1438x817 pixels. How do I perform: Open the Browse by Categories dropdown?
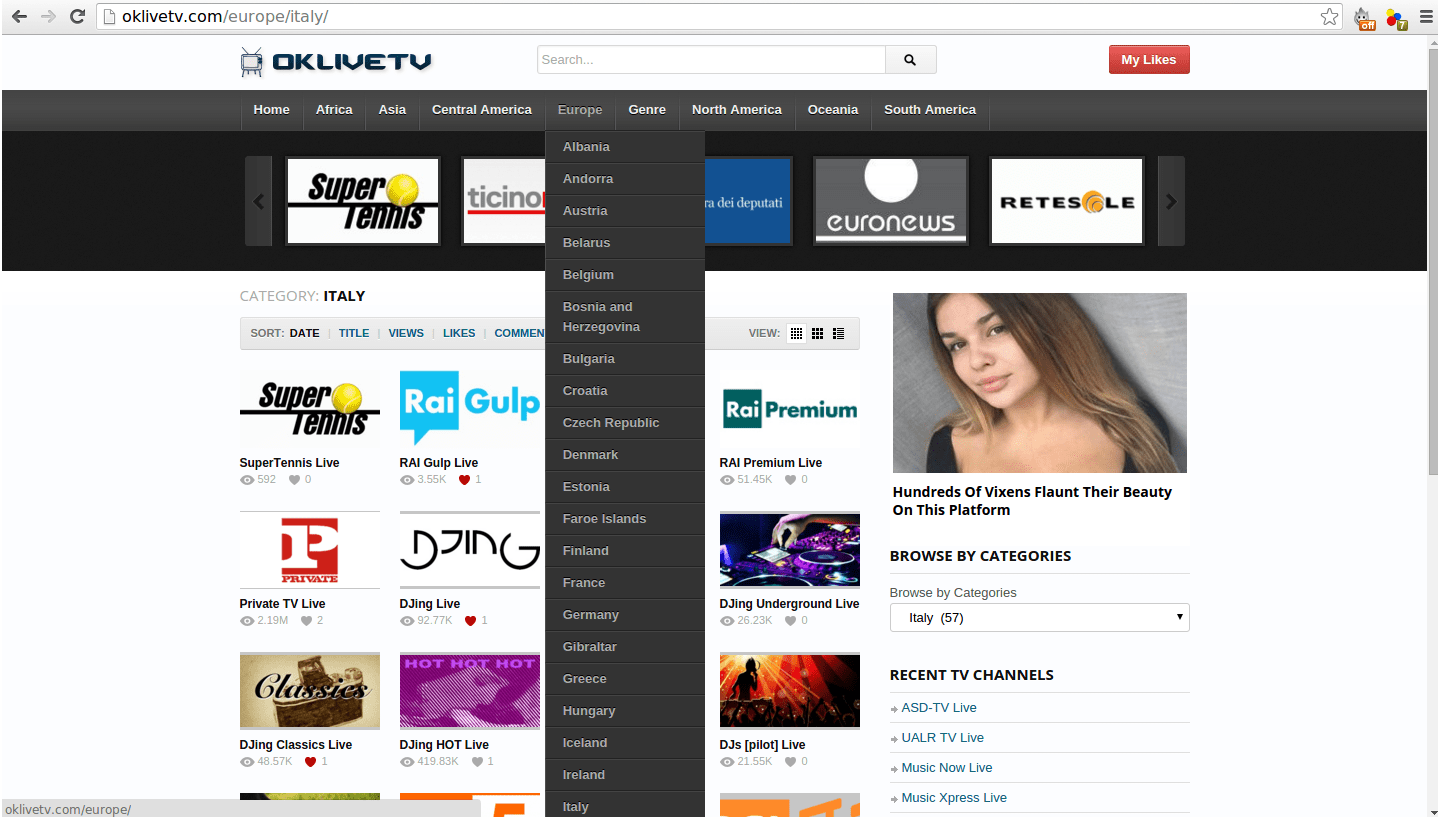(x=1039, y=618)
